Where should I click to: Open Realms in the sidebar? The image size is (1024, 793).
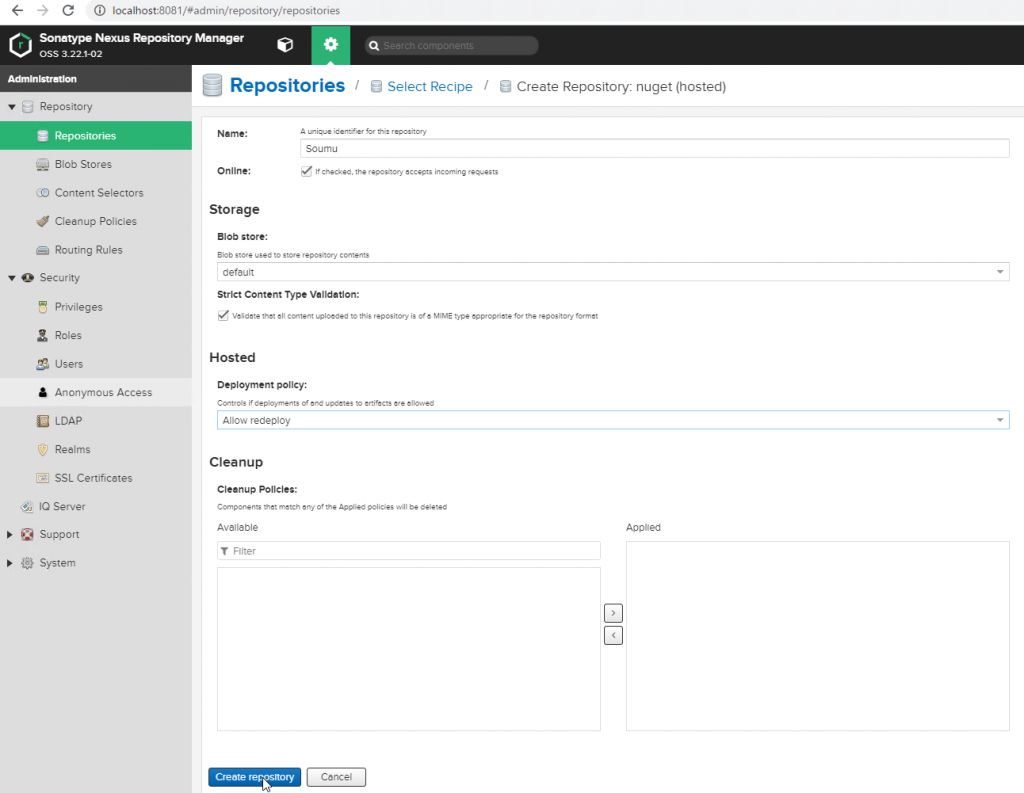click(x=96, y=449)
